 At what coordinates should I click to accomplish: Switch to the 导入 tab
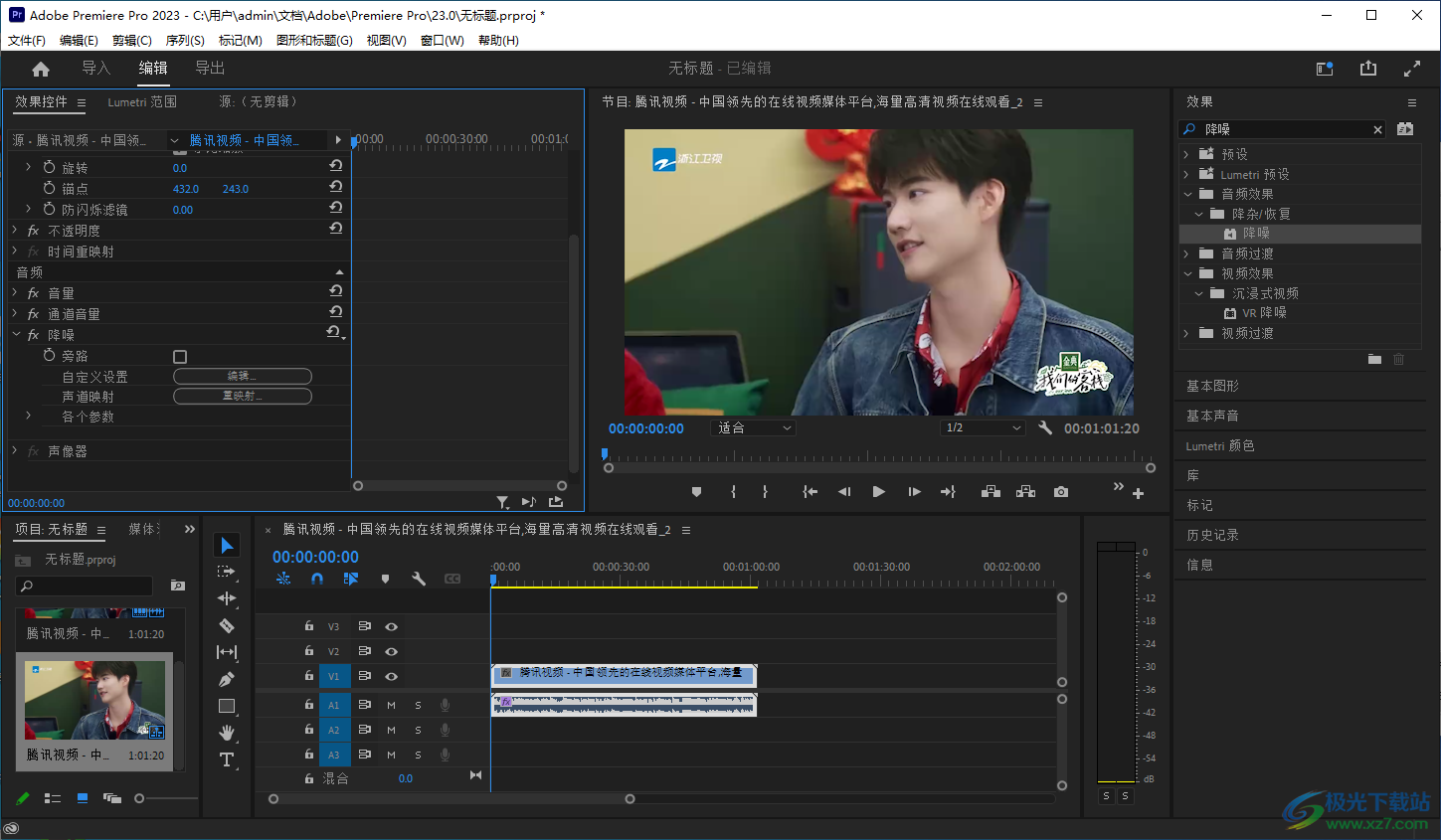click(x=96, y=68)
